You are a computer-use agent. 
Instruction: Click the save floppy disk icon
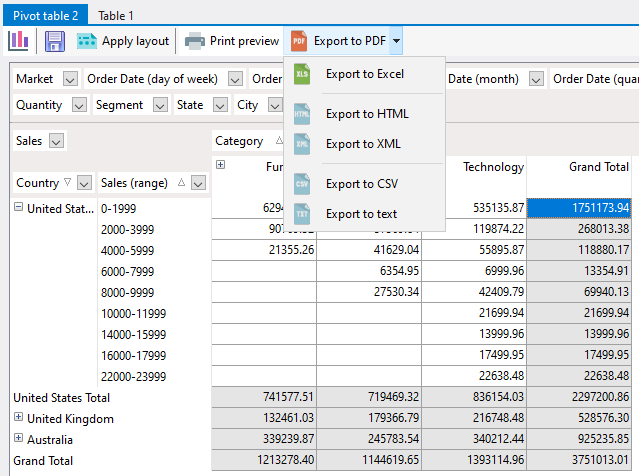[55, 41]
